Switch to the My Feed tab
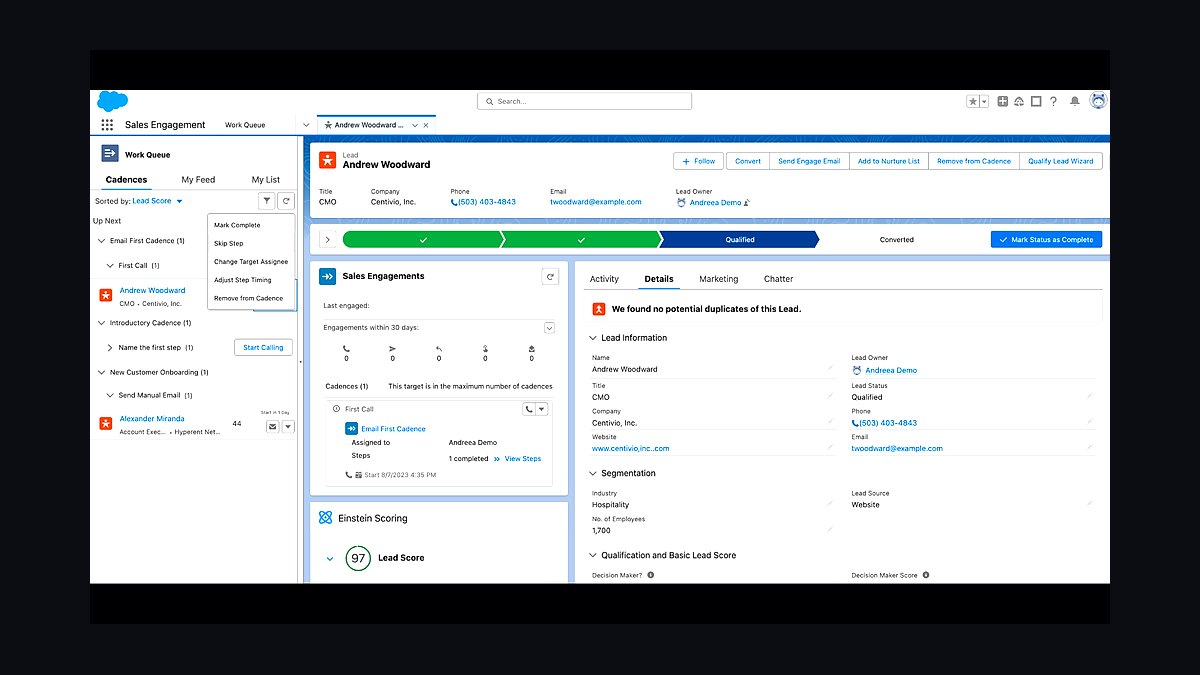 [x=198, y=180]
